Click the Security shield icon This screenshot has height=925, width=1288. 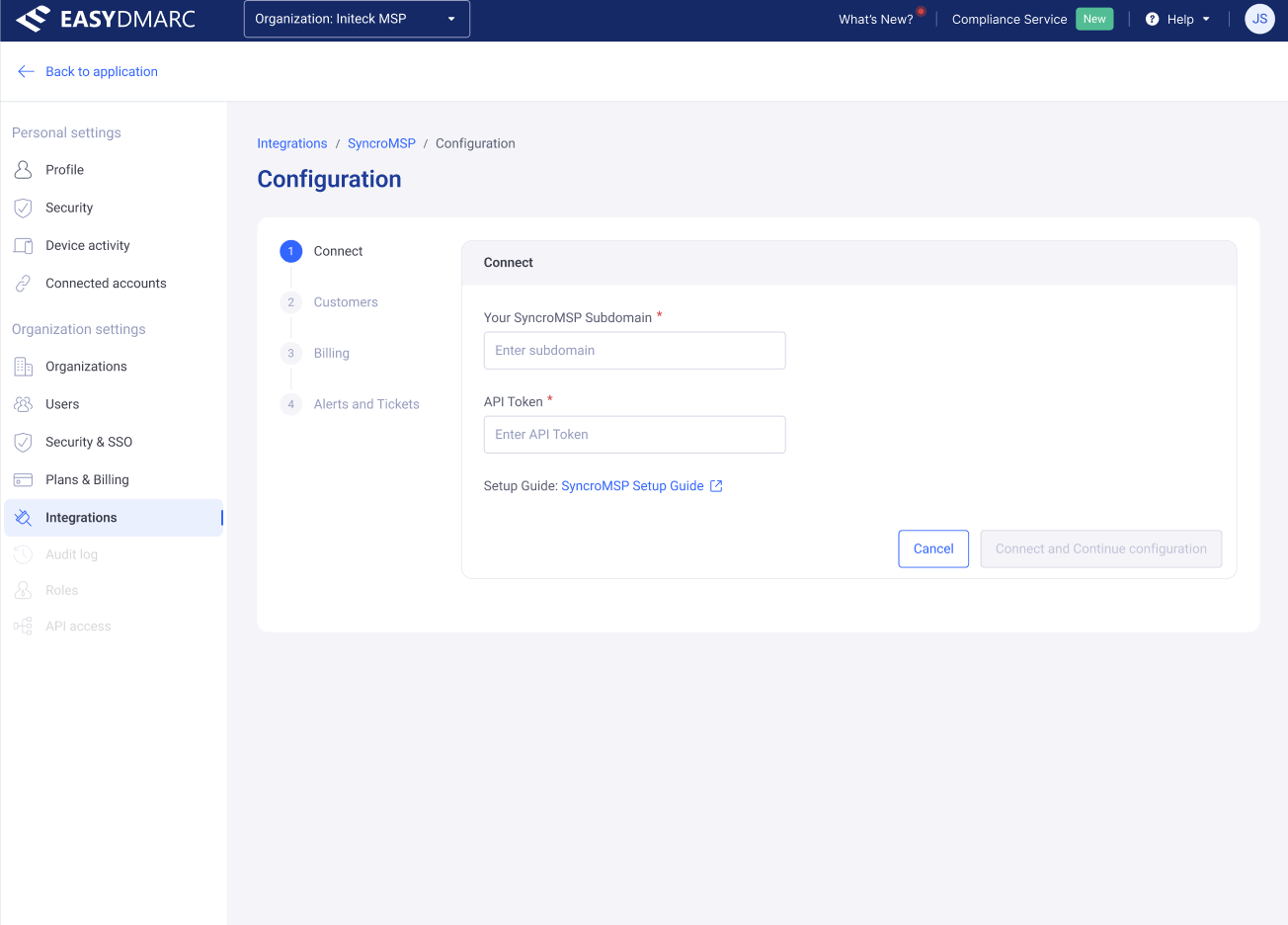tap(24, 208)
